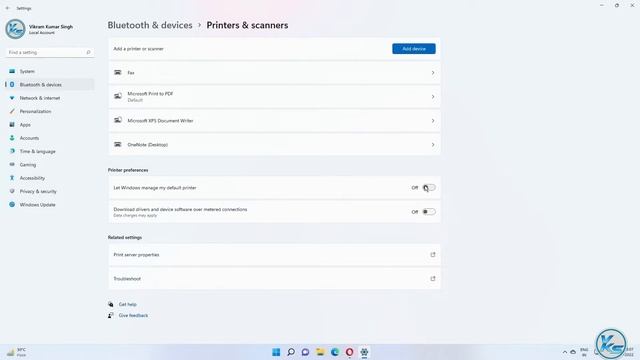Open Print server properties

click(274, 255)
